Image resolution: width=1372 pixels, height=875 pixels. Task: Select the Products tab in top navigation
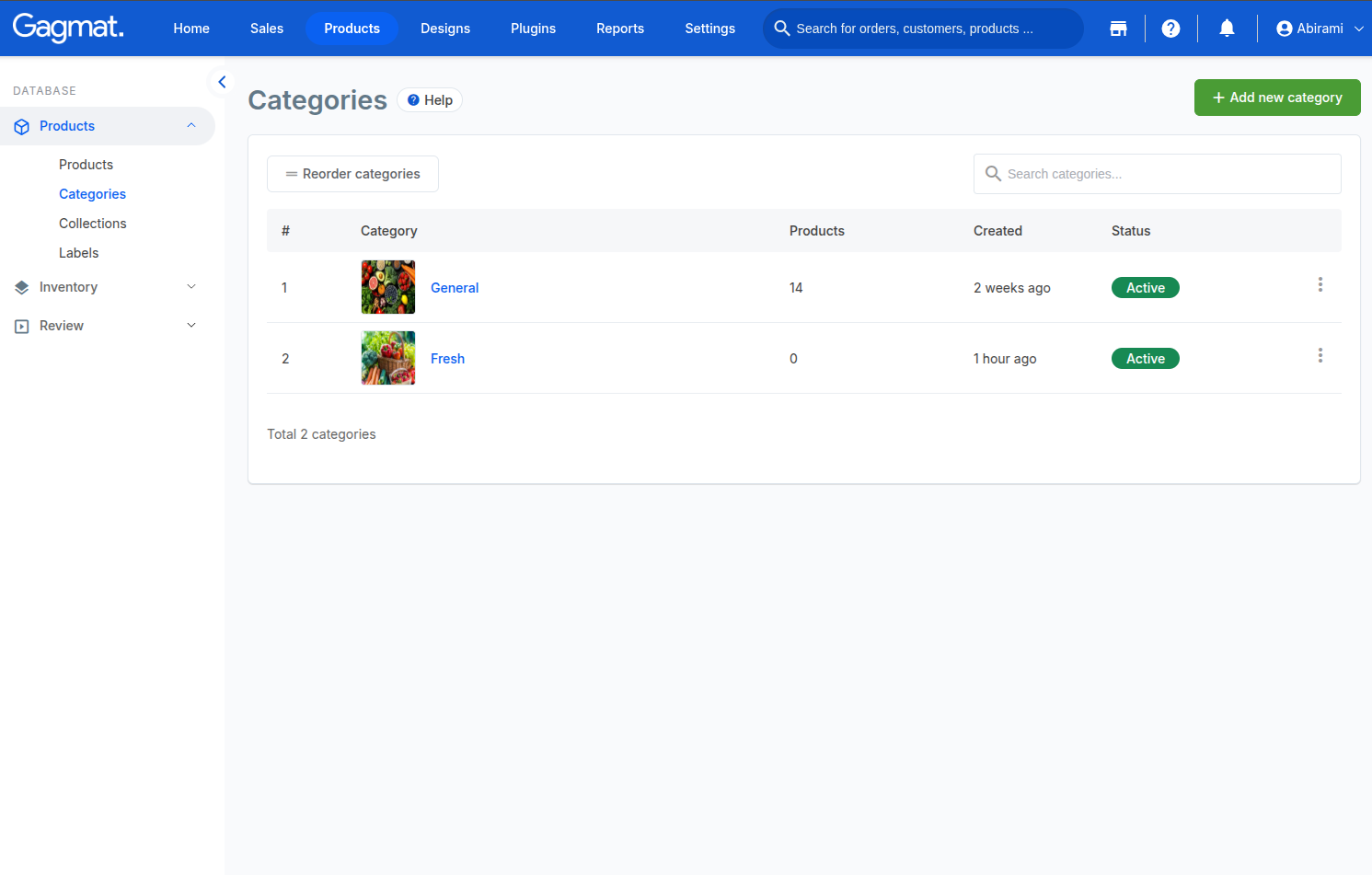(352, 29)
